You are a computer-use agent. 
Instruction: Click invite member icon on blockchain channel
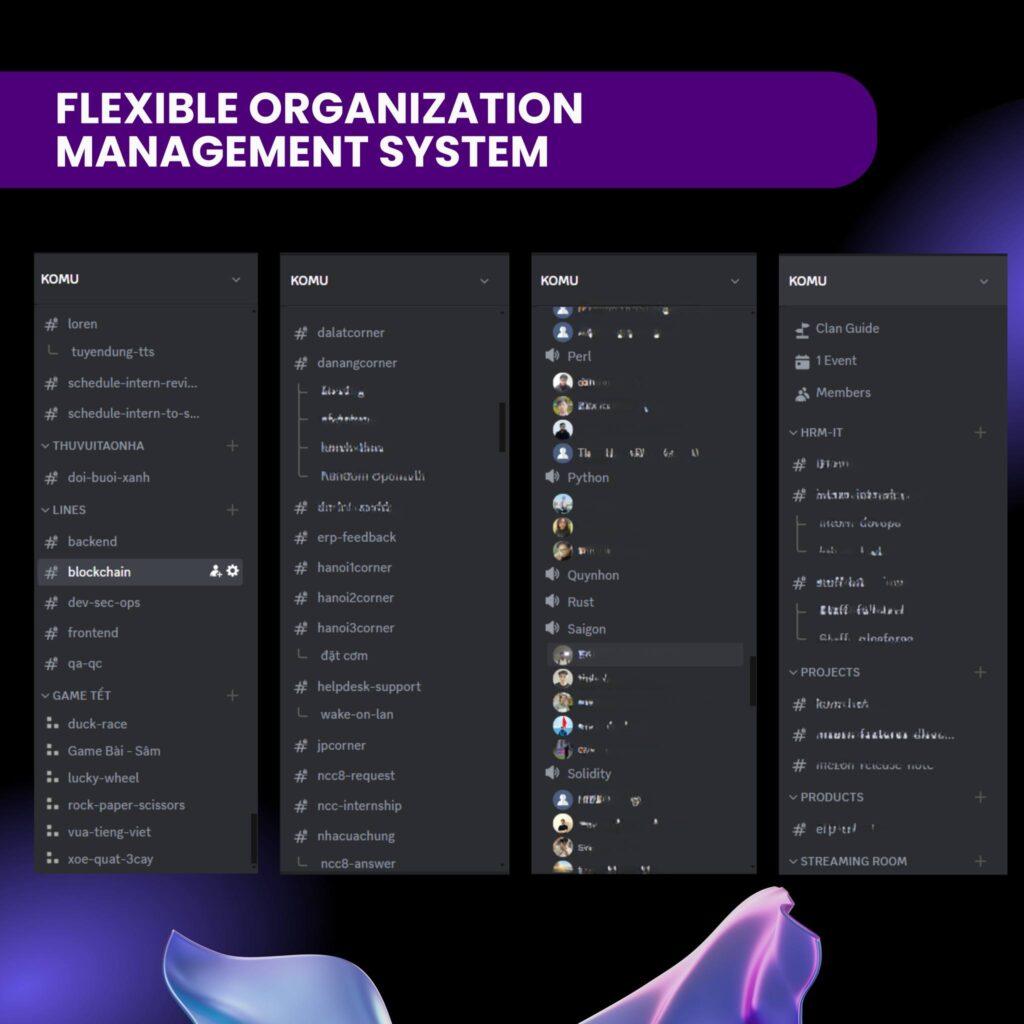215,571
